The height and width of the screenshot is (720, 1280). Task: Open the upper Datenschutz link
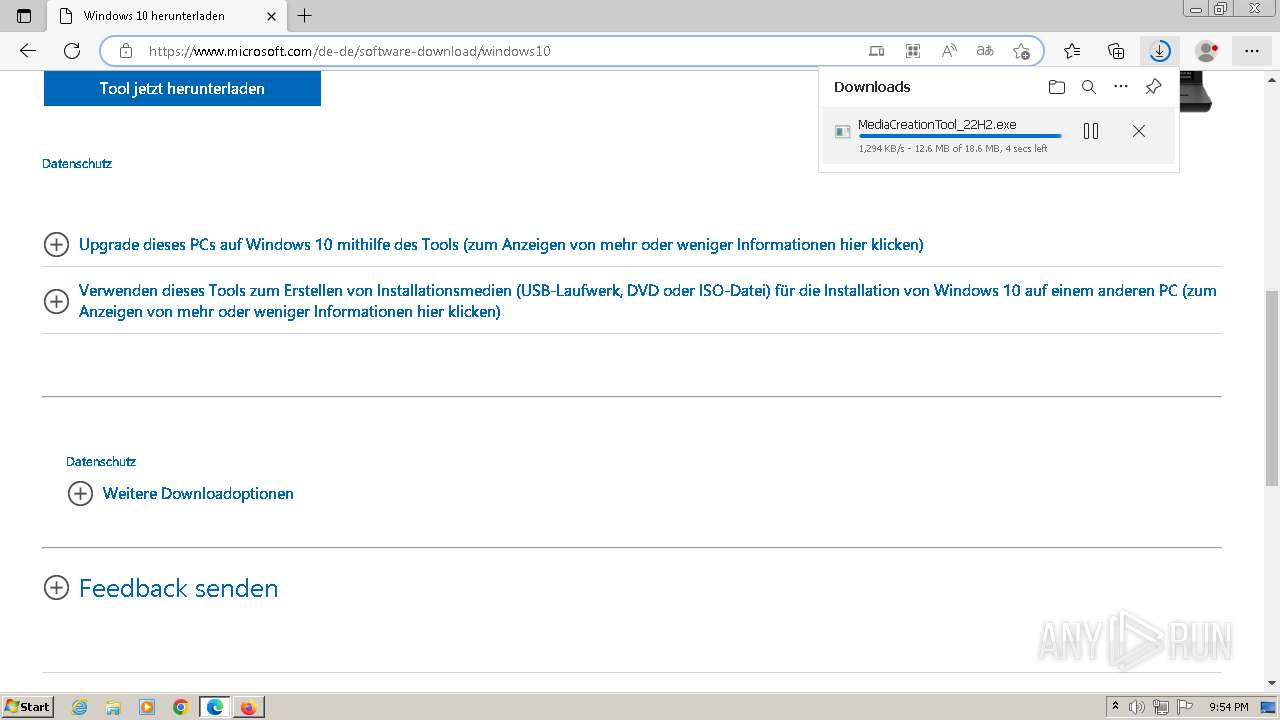[x=77, y=163]
